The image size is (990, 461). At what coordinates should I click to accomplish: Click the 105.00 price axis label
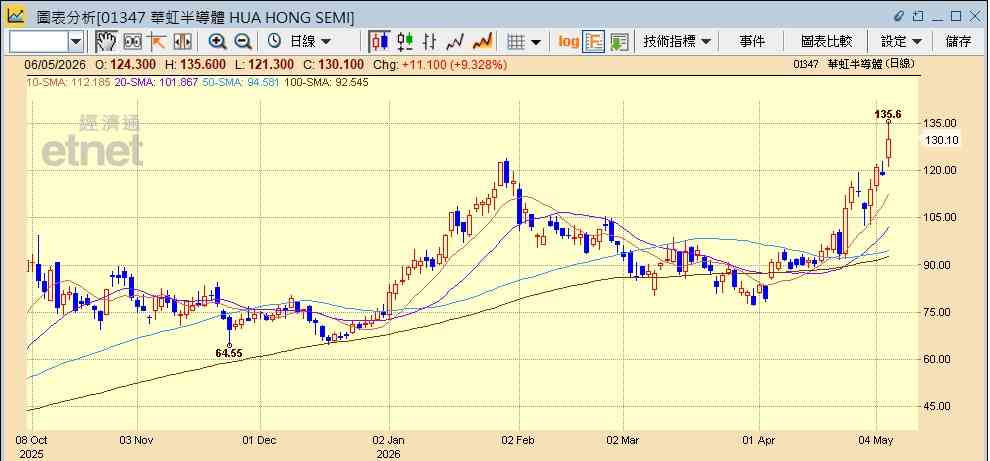pyautogui.click(x=940, y=217)
